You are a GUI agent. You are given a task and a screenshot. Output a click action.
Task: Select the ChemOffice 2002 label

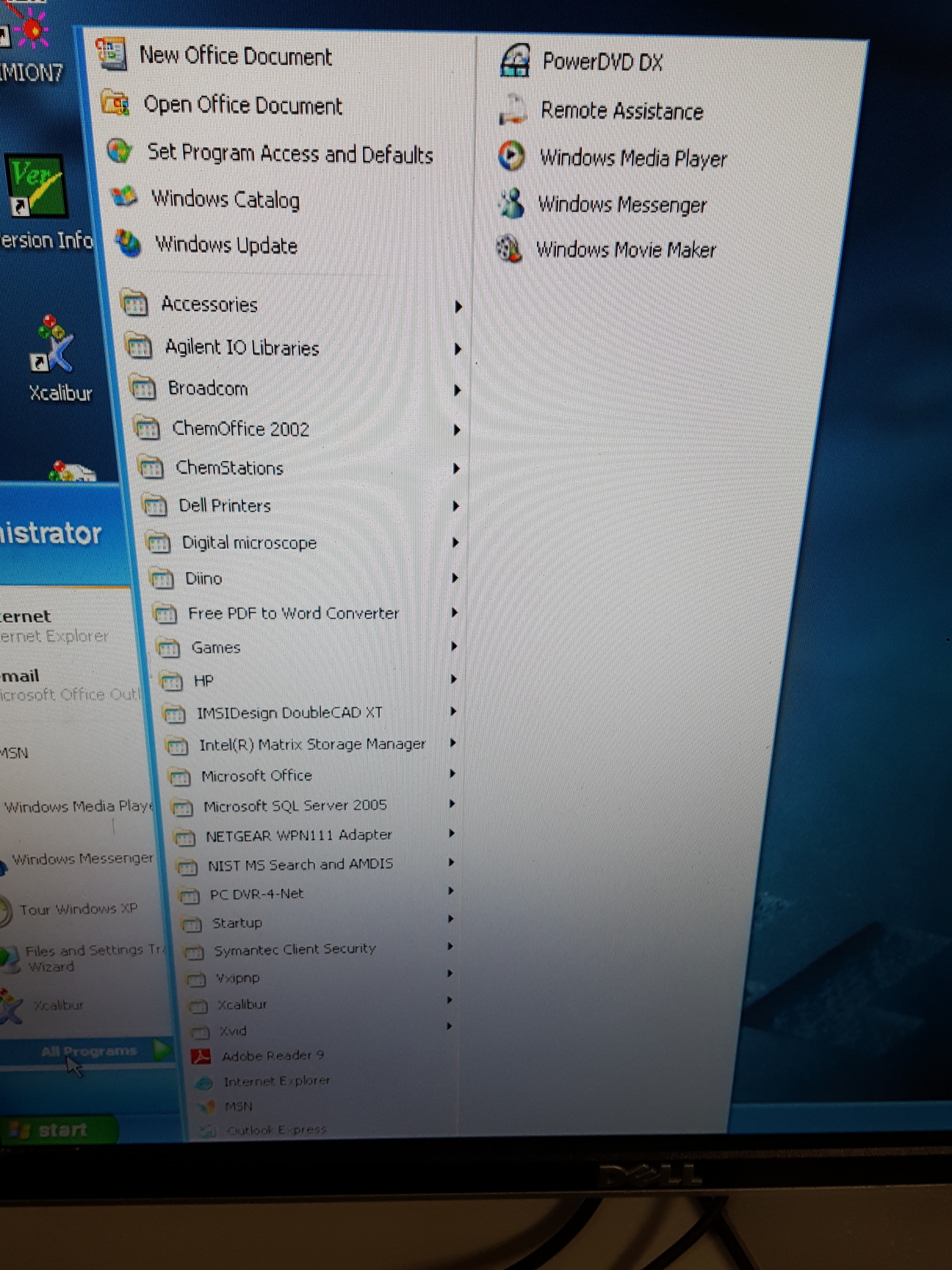click(x=241, y=428)
